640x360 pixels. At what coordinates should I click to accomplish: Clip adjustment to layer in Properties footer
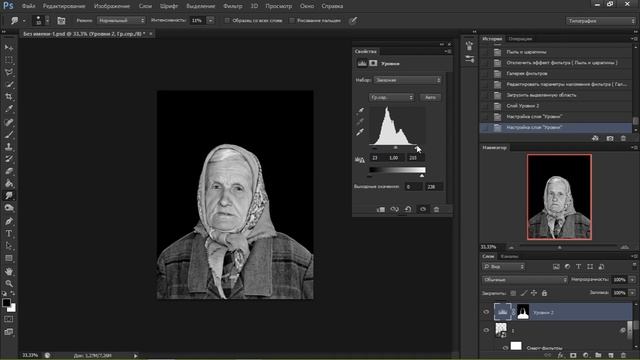tap(380, 209)
